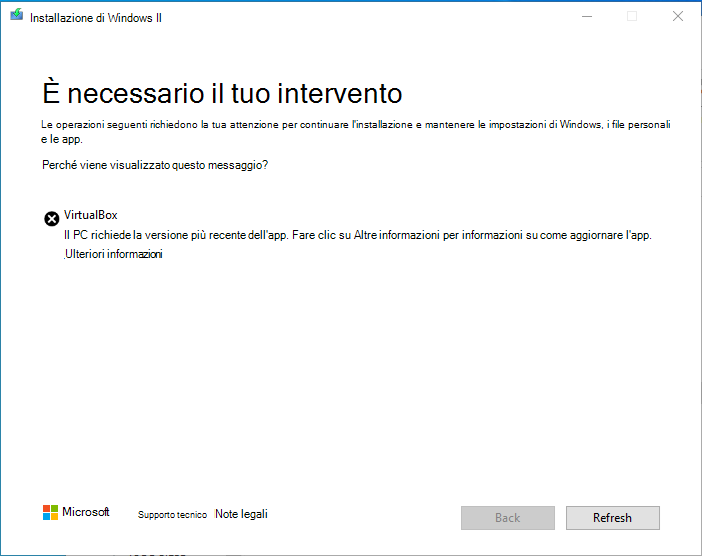Open 'Perché viene visualizzato questo messaggio?' link
Viewport: 702px width, 556px height.
(x=155, y=165)
